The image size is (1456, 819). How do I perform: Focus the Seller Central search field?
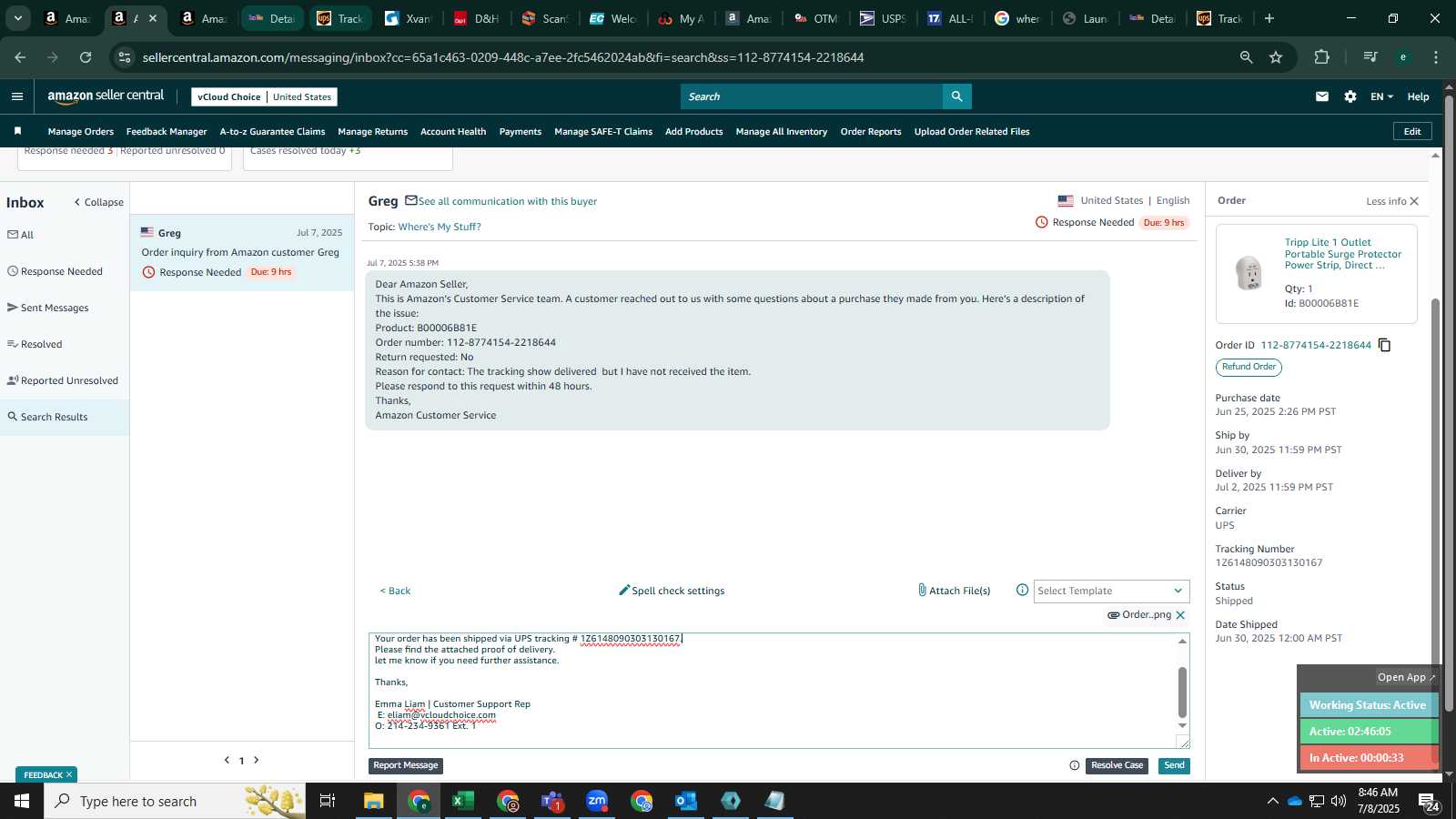pos(812,96)
